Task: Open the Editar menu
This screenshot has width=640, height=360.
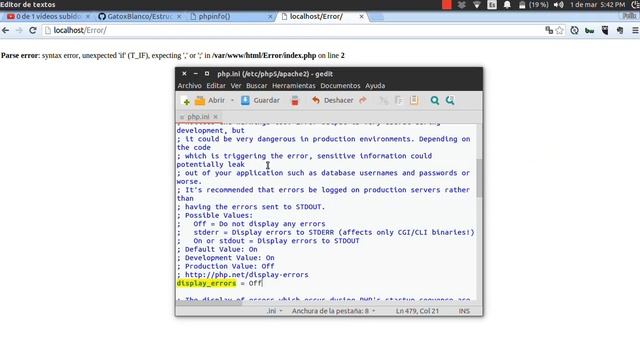Action: point(216,86)
